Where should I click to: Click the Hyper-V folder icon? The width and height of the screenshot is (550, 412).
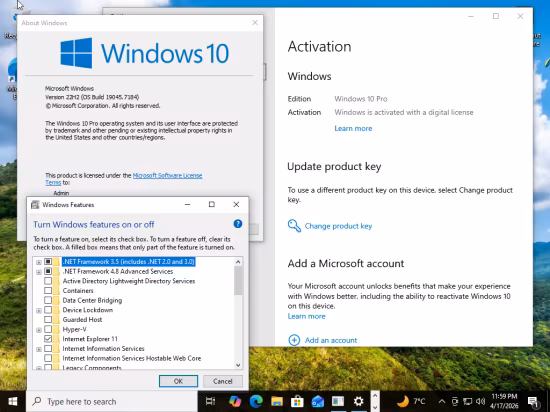tap(56, 329)
